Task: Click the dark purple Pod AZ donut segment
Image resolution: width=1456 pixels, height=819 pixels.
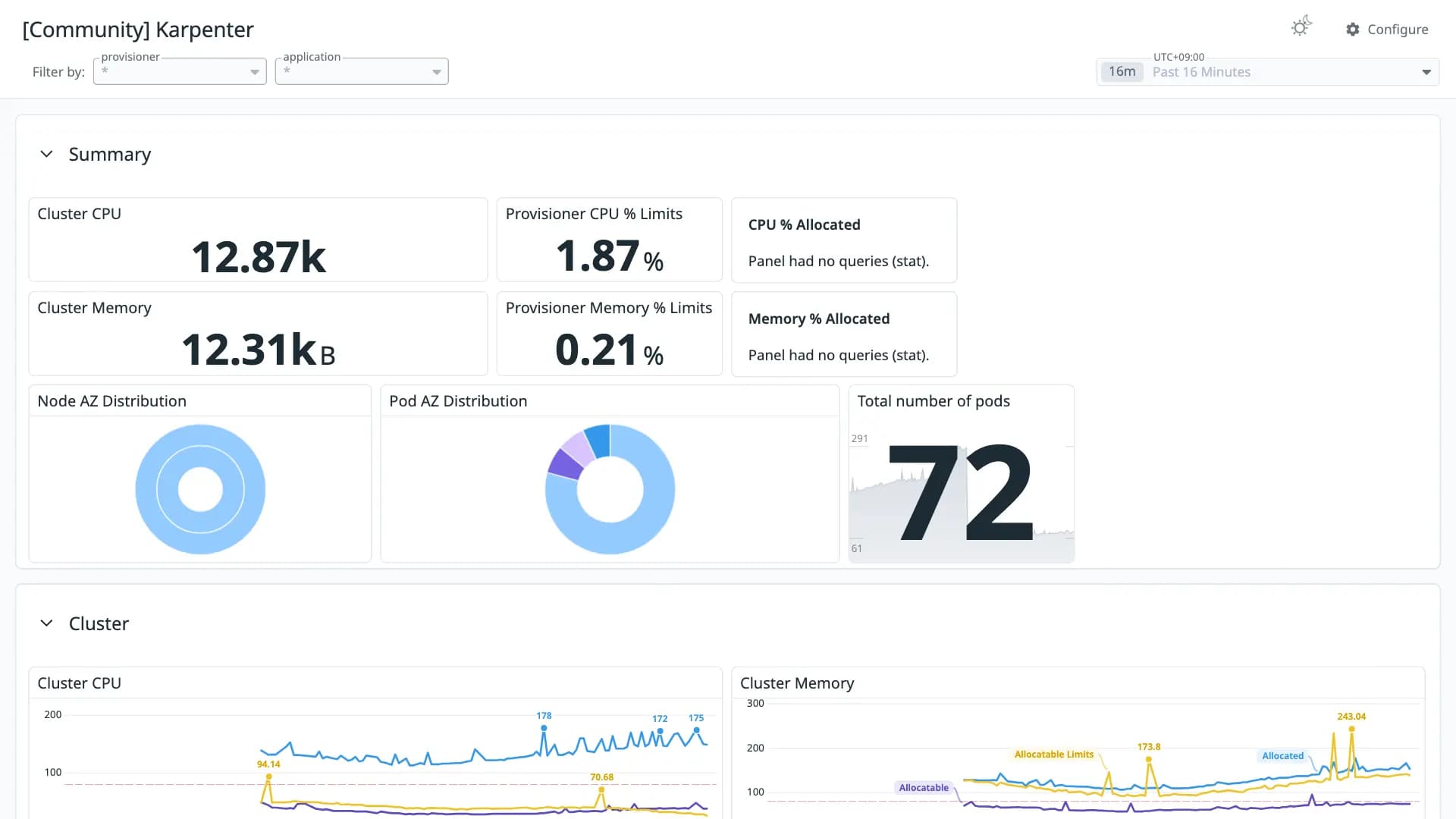Action: pyautogui.click(x=565, y=464)
